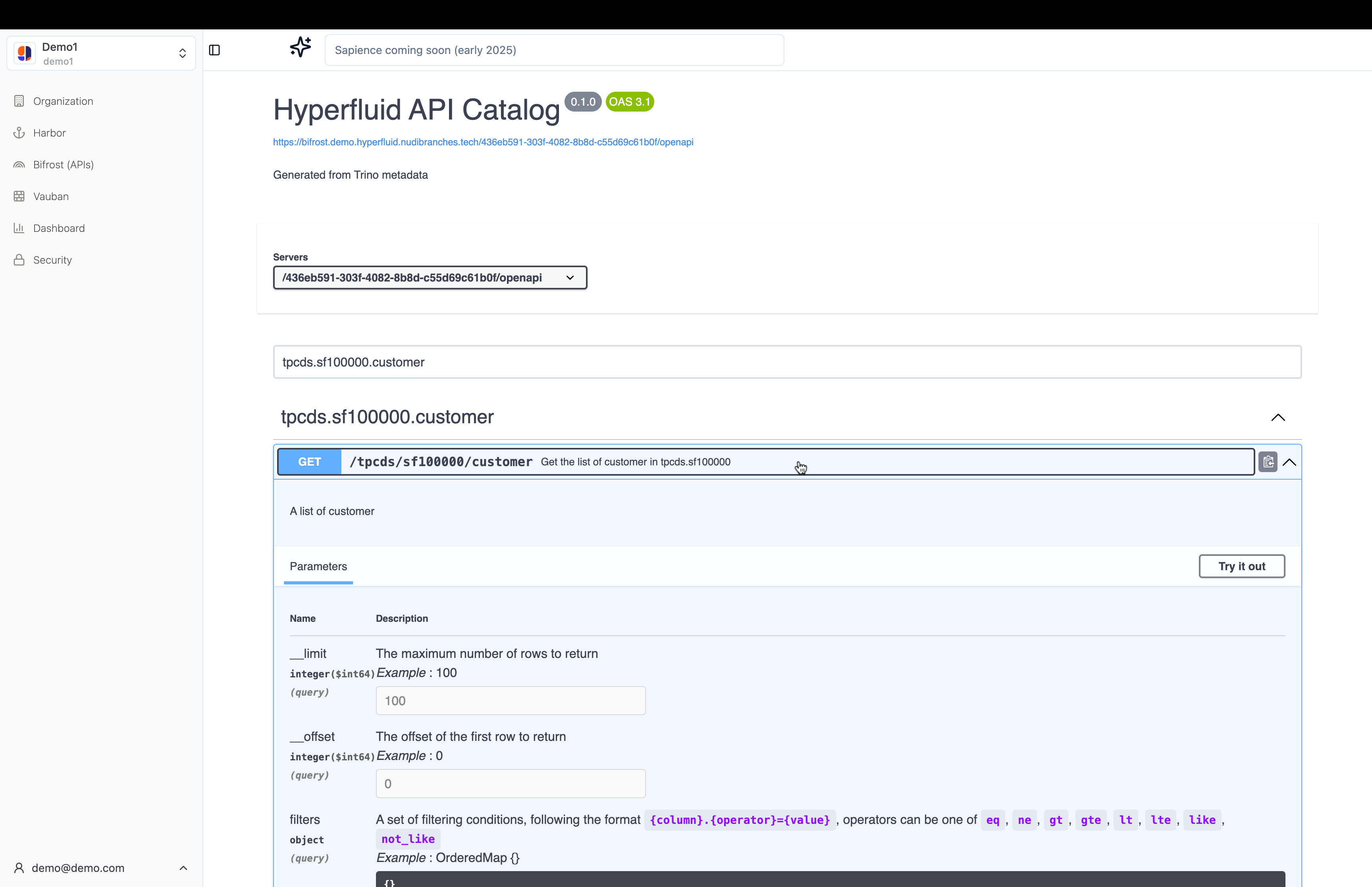Click the Servers label
Viewport: 1372px width, 887px height.
290,257
